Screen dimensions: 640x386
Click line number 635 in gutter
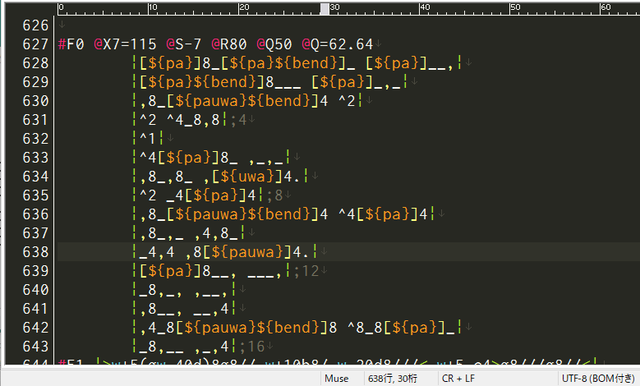[36, 195]
